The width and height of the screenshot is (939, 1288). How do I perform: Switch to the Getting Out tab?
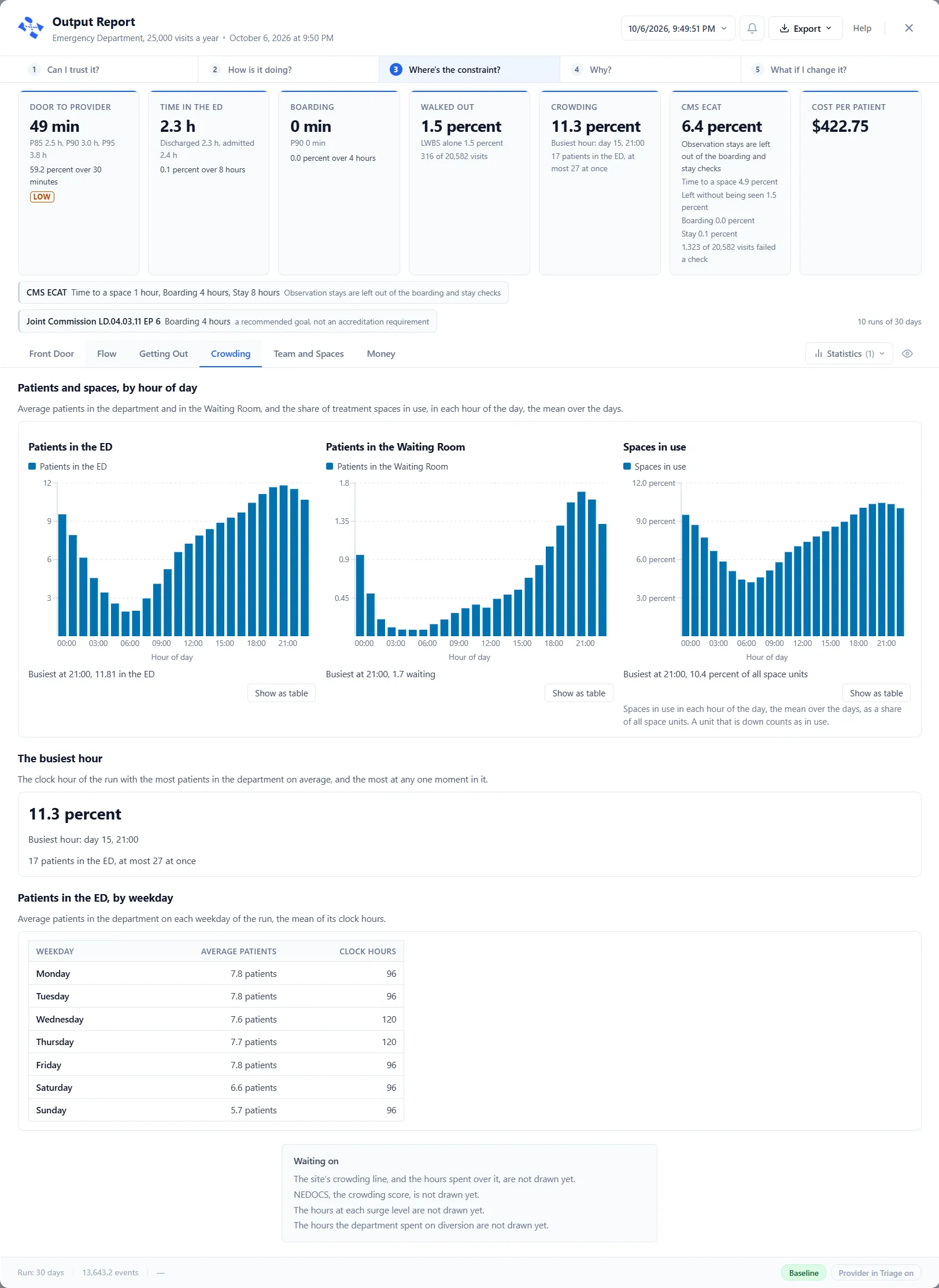164,354
